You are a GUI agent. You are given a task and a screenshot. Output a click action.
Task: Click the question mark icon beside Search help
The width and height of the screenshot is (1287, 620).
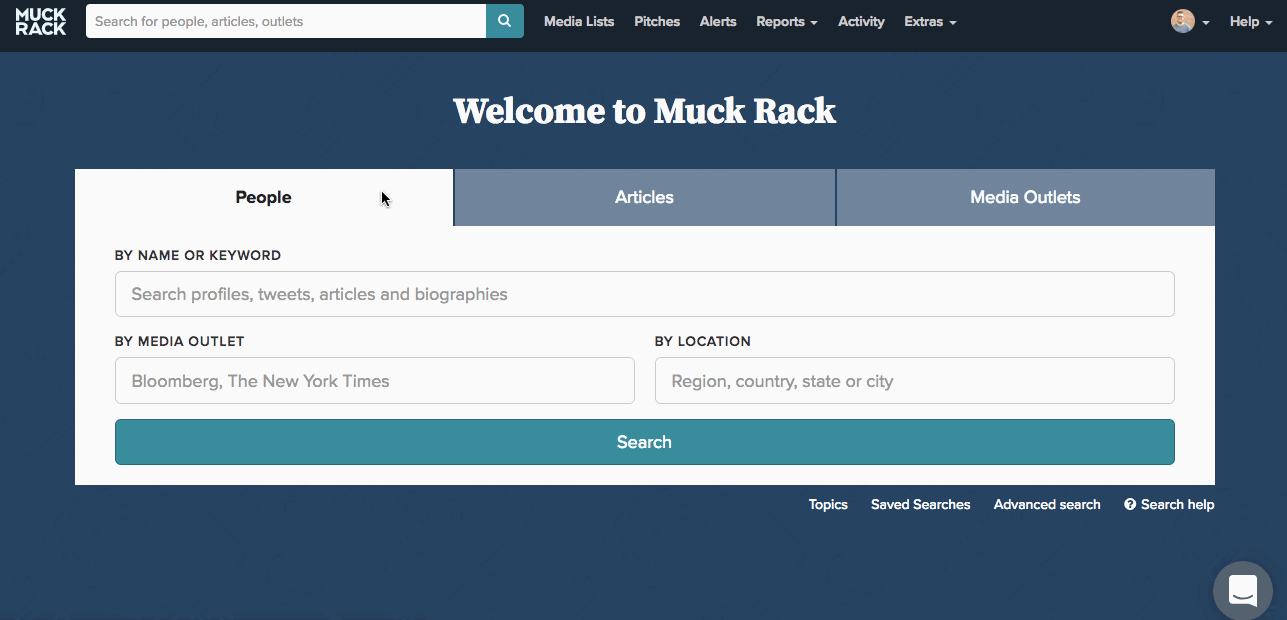pyautogui.click(x=1129, y=504)
